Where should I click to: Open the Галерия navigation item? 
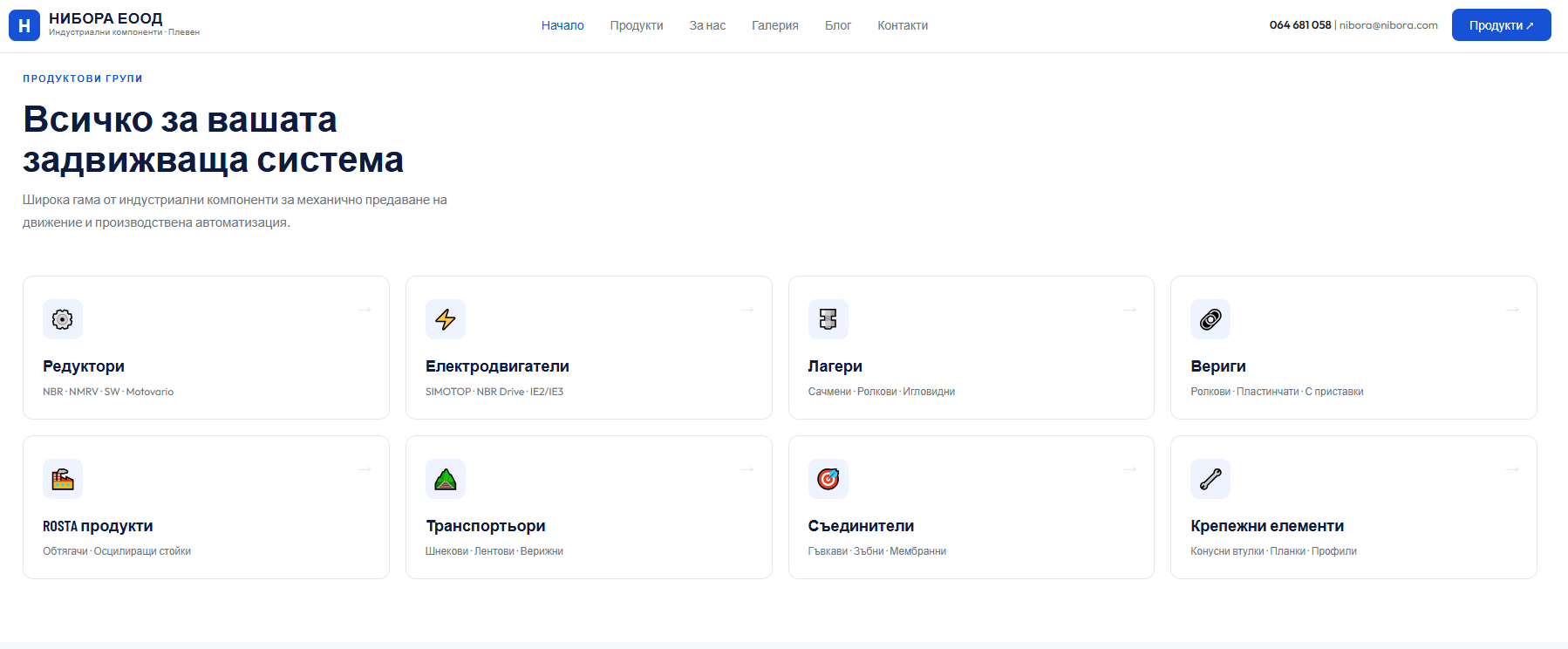pos(775,25)
